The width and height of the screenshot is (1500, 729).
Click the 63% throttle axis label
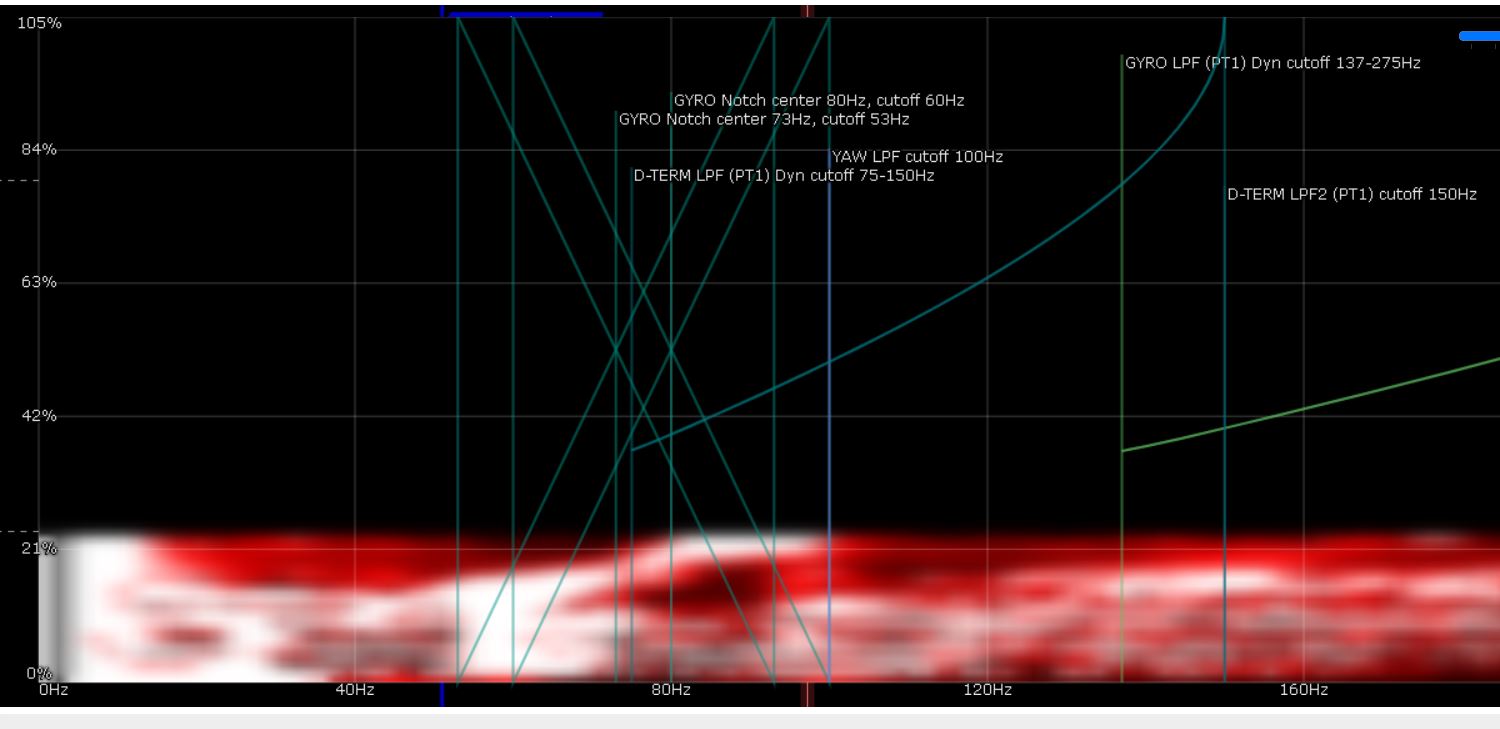coord(39,282)
